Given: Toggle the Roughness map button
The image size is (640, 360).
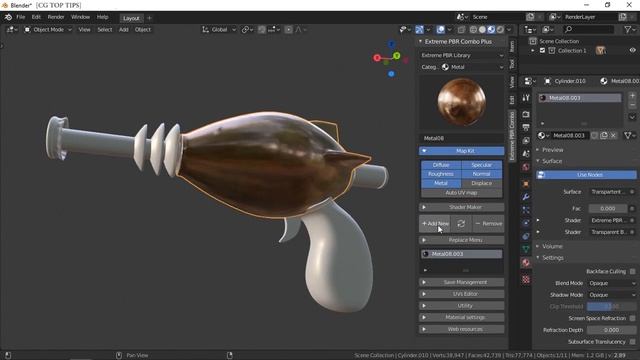Looking at the screenshot, I should pos(441,174).
